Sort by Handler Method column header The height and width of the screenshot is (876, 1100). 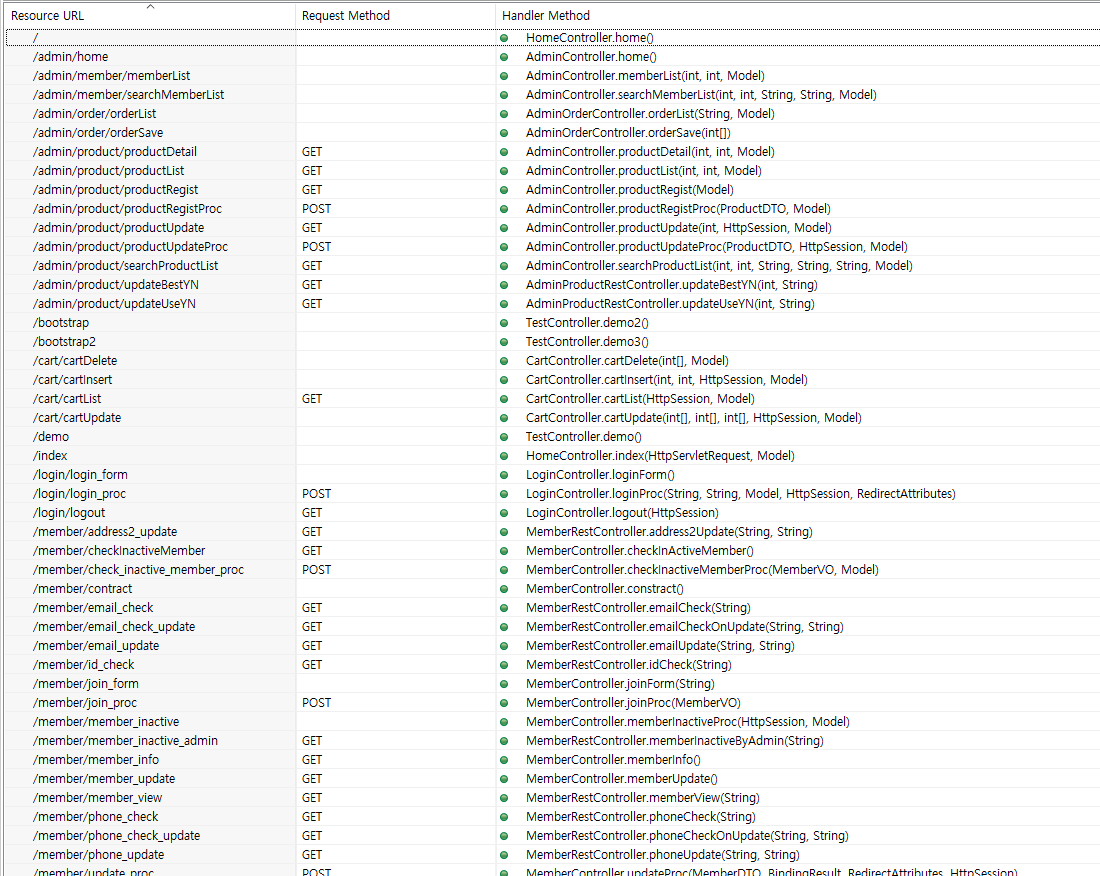tap(545, 15)
